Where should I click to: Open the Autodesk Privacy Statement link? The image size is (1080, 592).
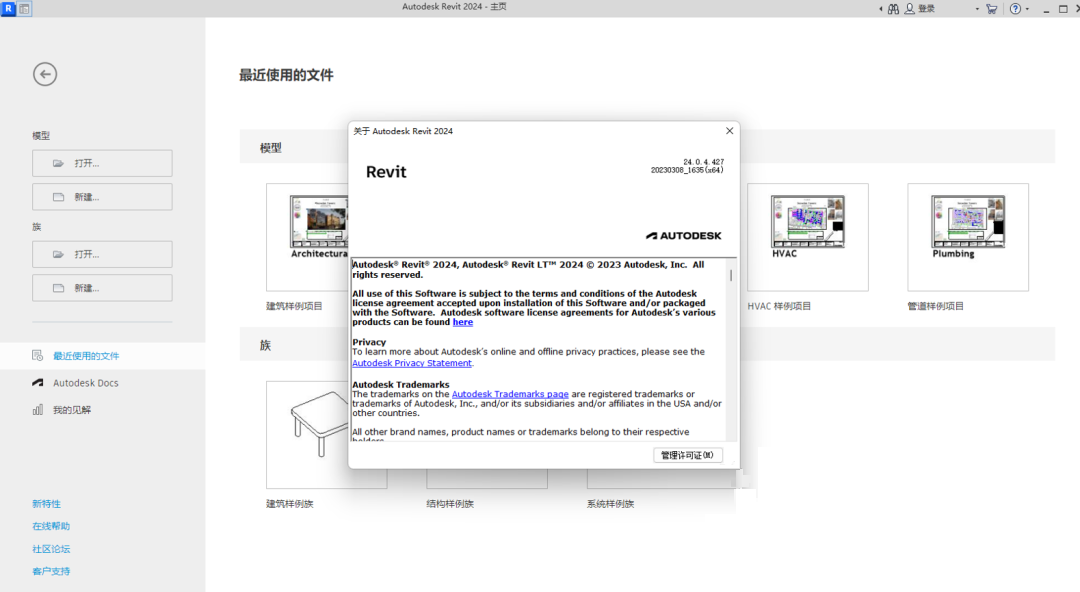411,362
